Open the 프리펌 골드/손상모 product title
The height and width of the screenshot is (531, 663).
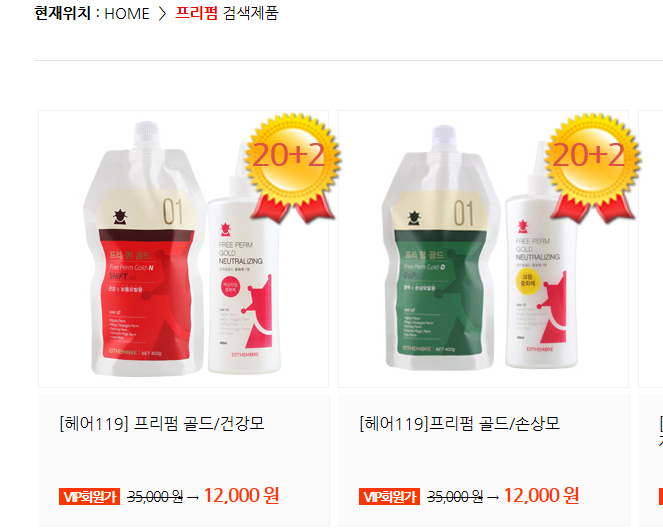click(x=460, y=423)
